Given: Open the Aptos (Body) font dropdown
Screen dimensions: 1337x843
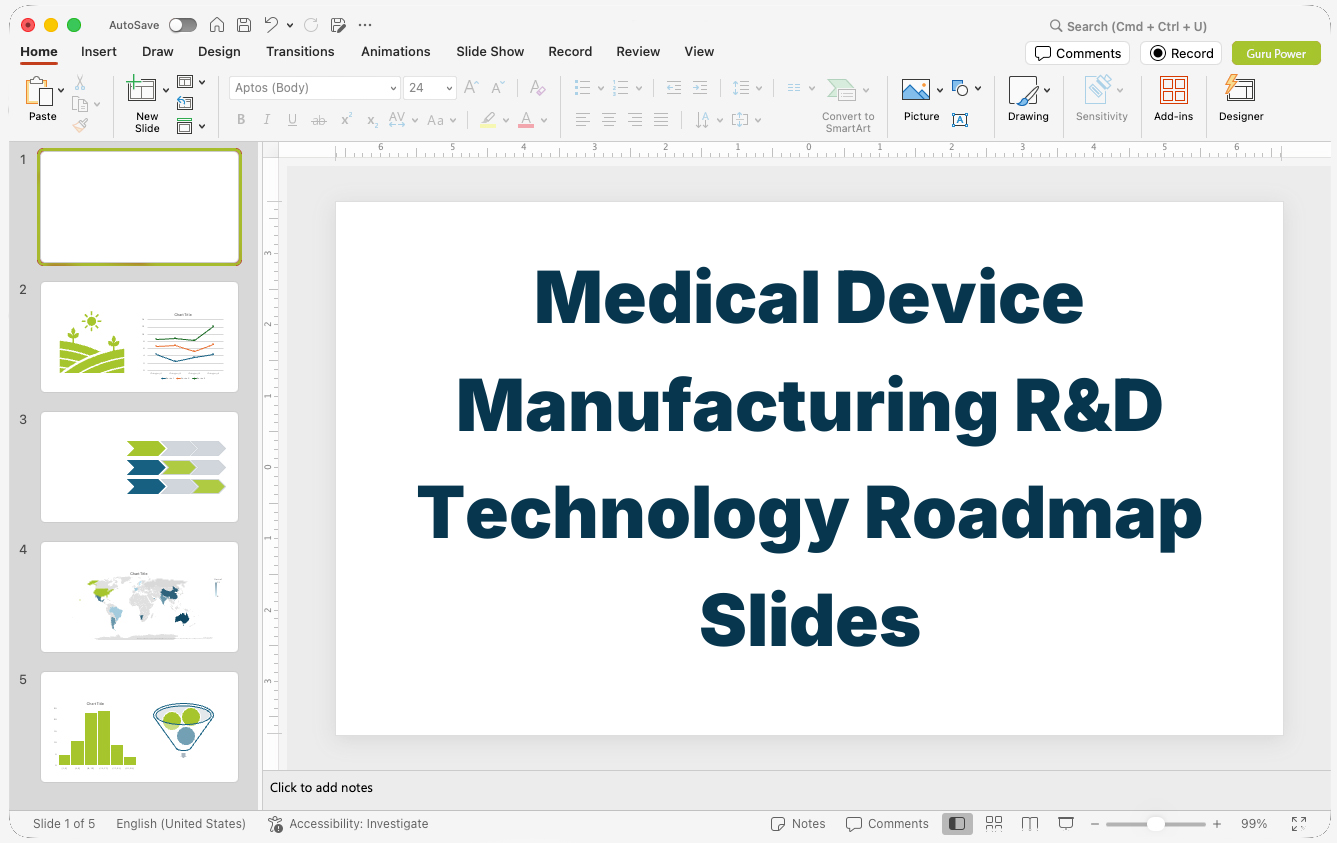Looking at the screenshot, I should coord(393,88).
